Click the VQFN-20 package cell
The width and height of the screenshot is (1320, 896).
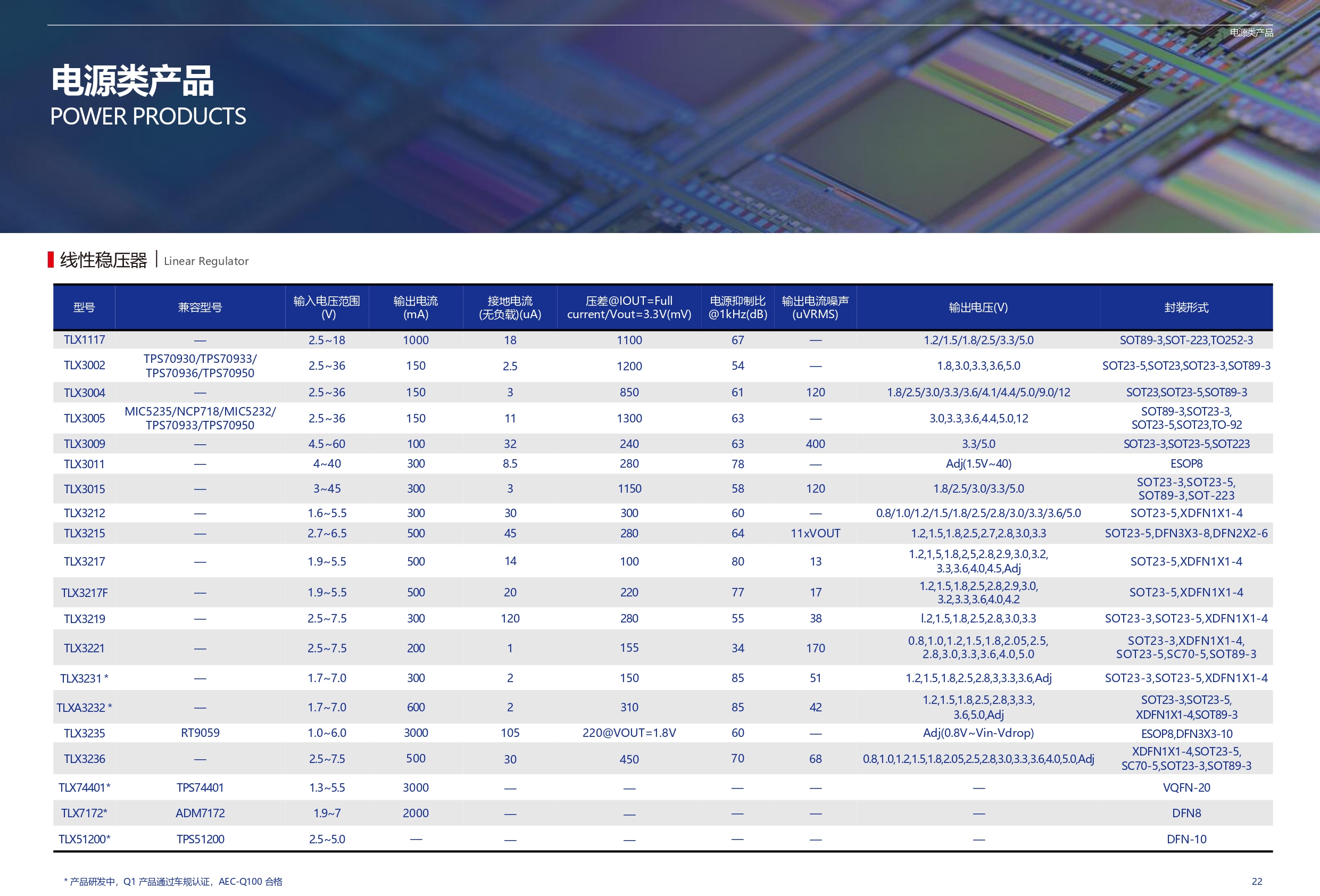pos(1186,787)
